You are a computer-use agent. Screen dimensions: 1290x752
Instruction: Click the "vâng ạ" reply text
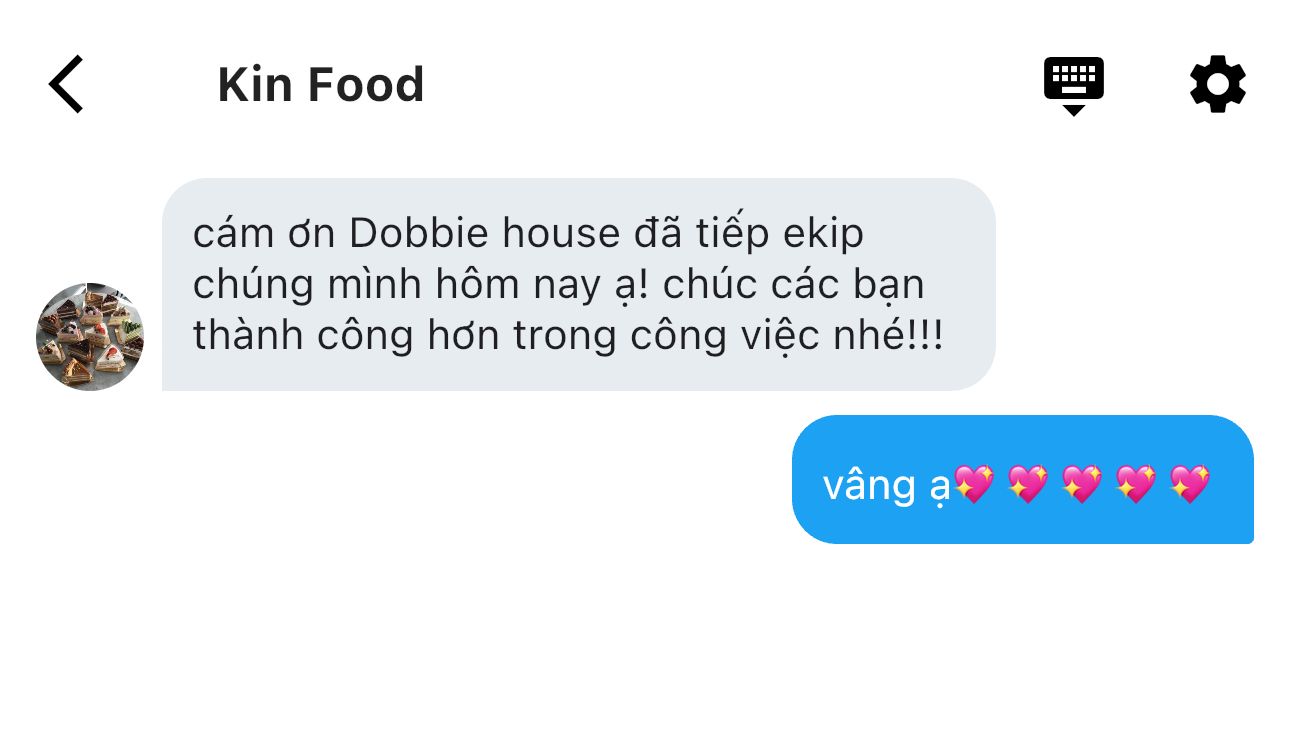(x=885, y=486)
